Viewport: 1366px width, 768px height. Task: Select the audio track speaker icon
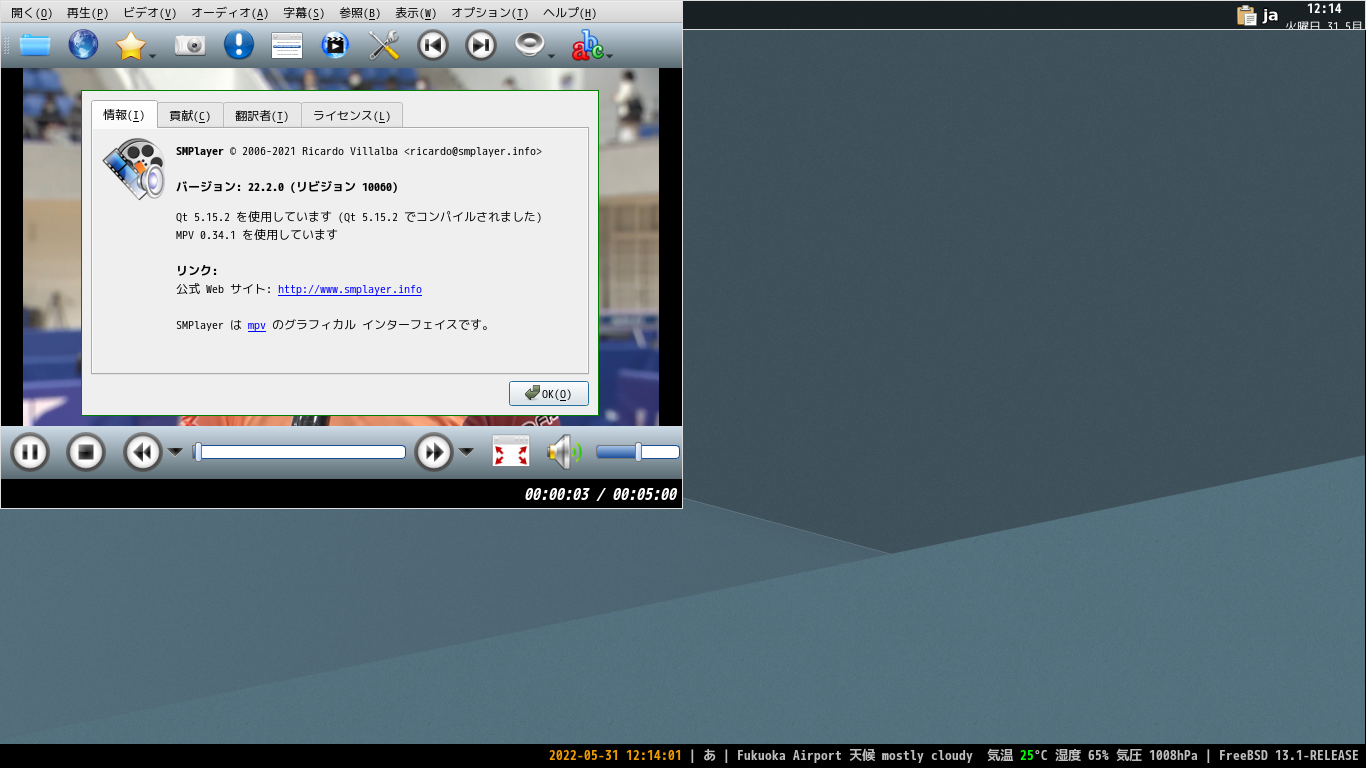click(529, 45)
